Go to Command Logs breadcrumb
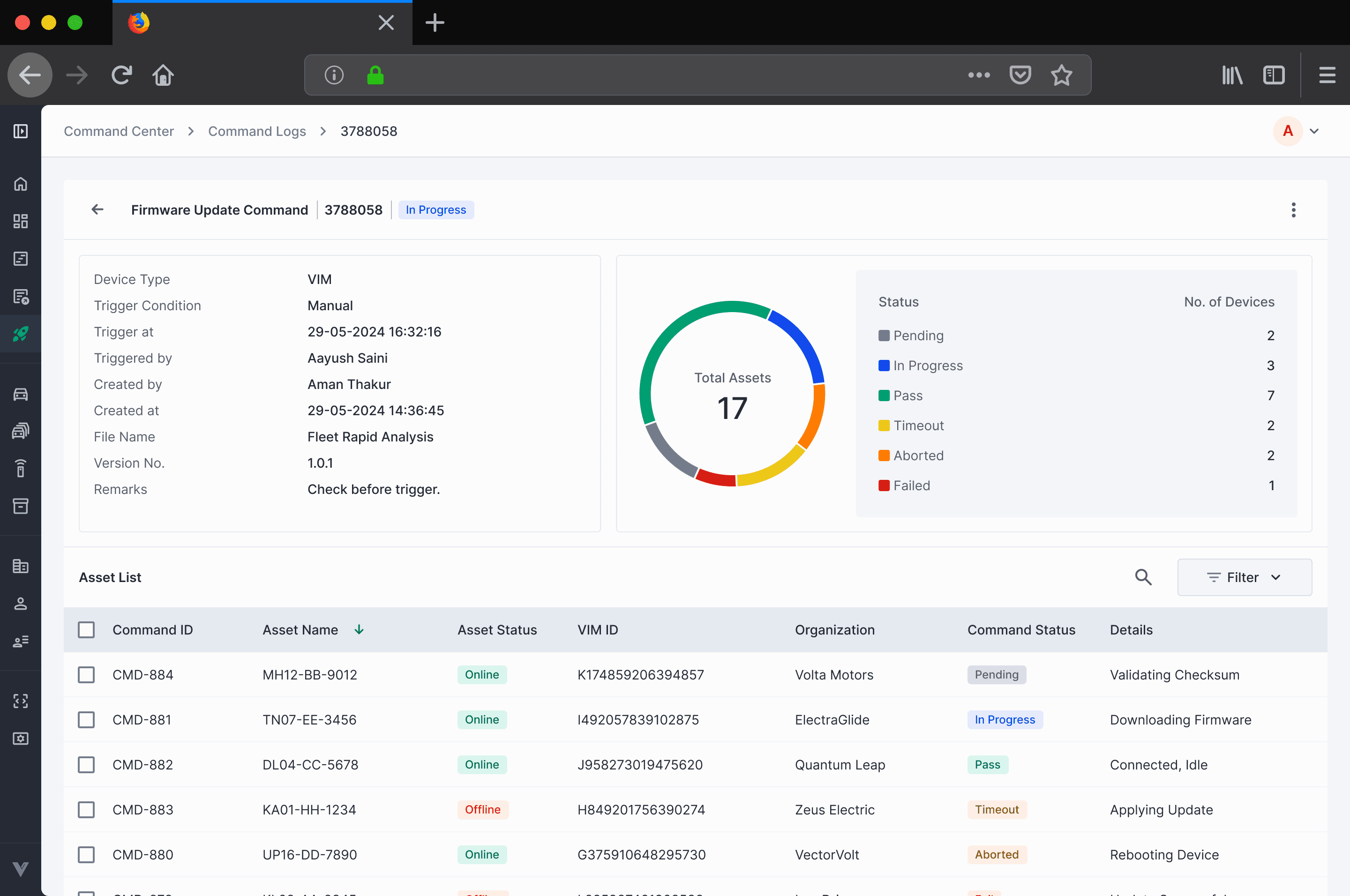The height and width of the screenshot is (896, 1350). tap(256, 131)
